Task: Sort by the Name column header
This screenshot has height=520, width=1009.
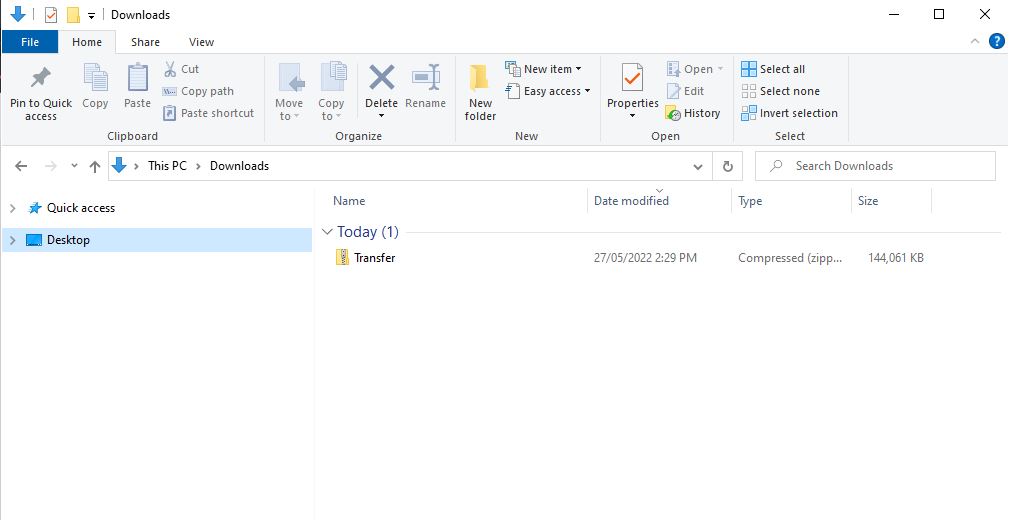Action: (349, 201)
